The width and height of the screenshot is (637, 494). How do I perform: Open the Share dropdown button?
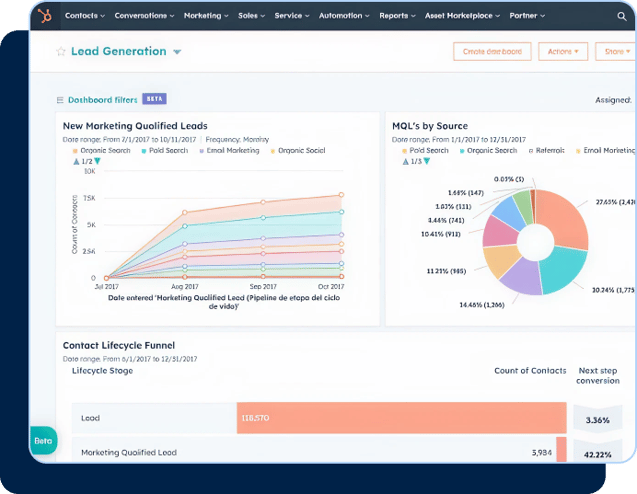point(616,52)
